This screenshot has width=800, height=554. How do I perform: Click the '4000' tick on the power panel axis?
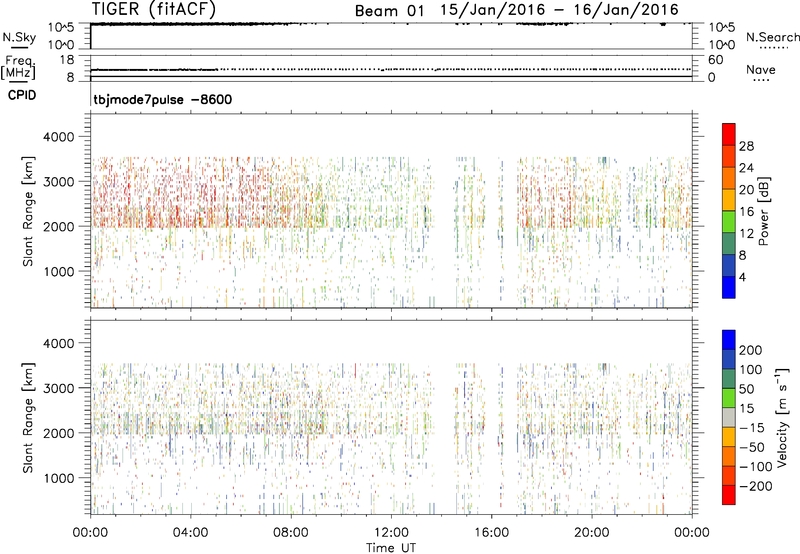(x=59, y=137)
